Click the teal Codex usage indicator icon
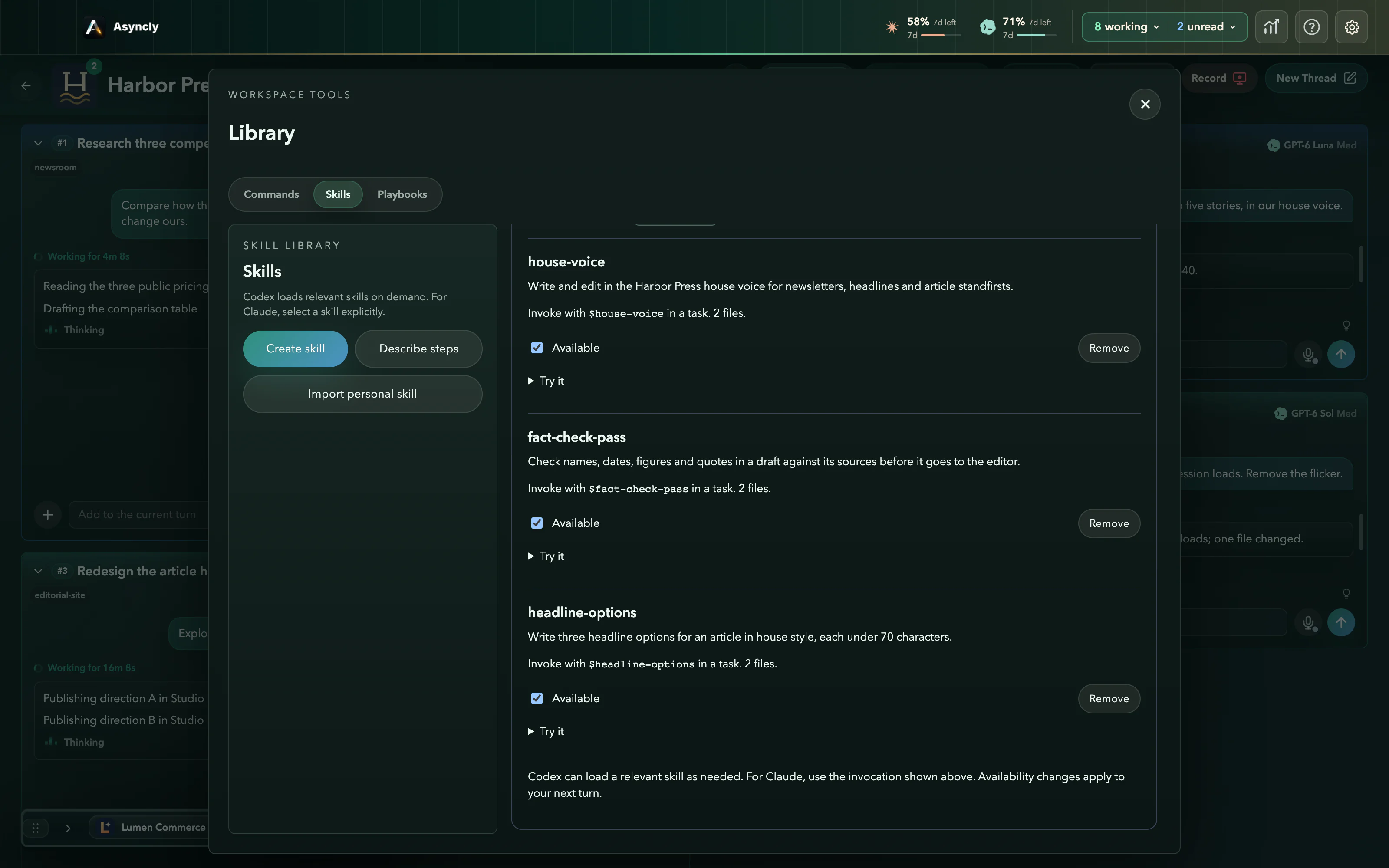 click(987, 27)
